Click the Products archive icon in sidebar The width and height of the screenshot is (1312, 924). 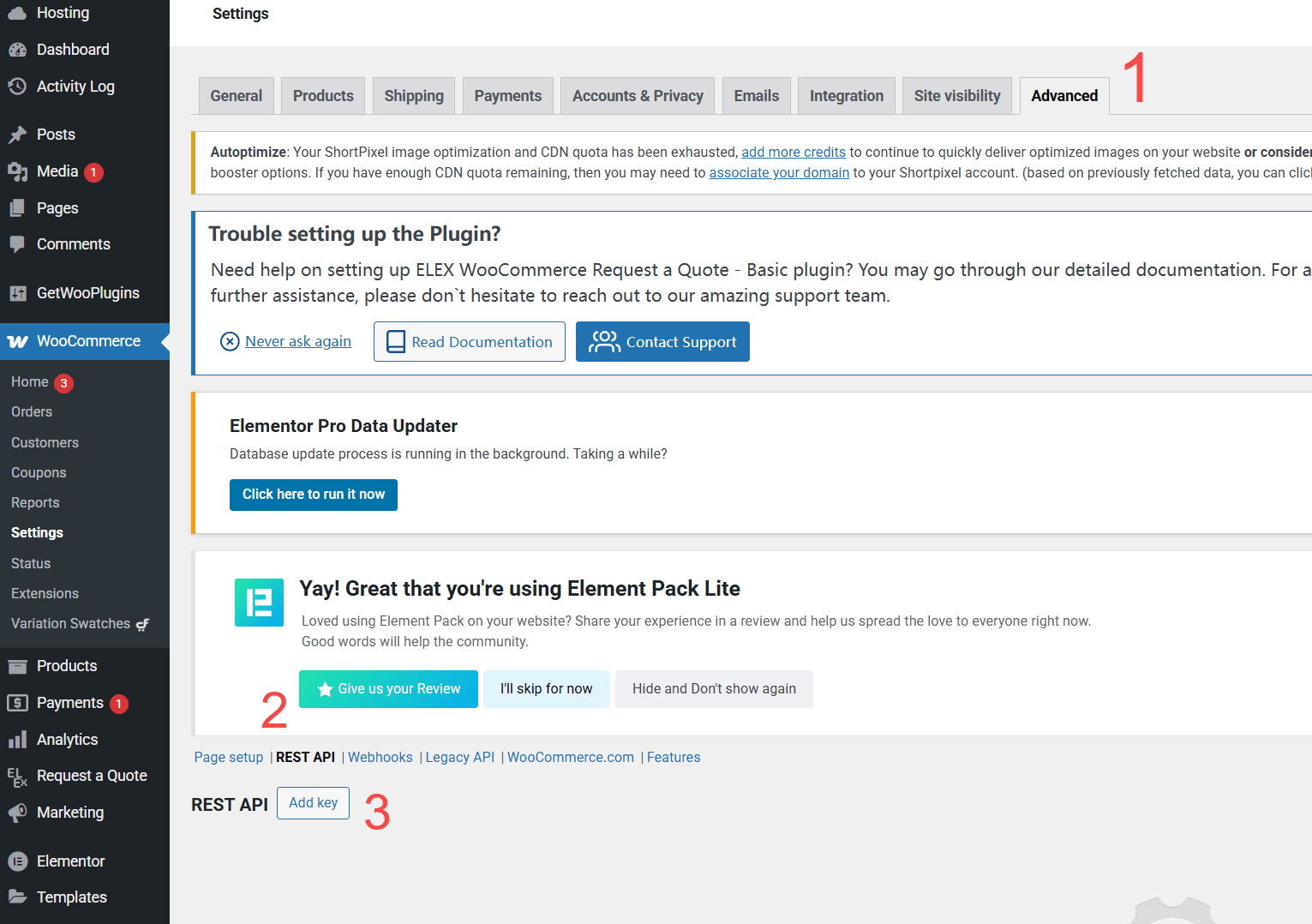tap(17, 666)
